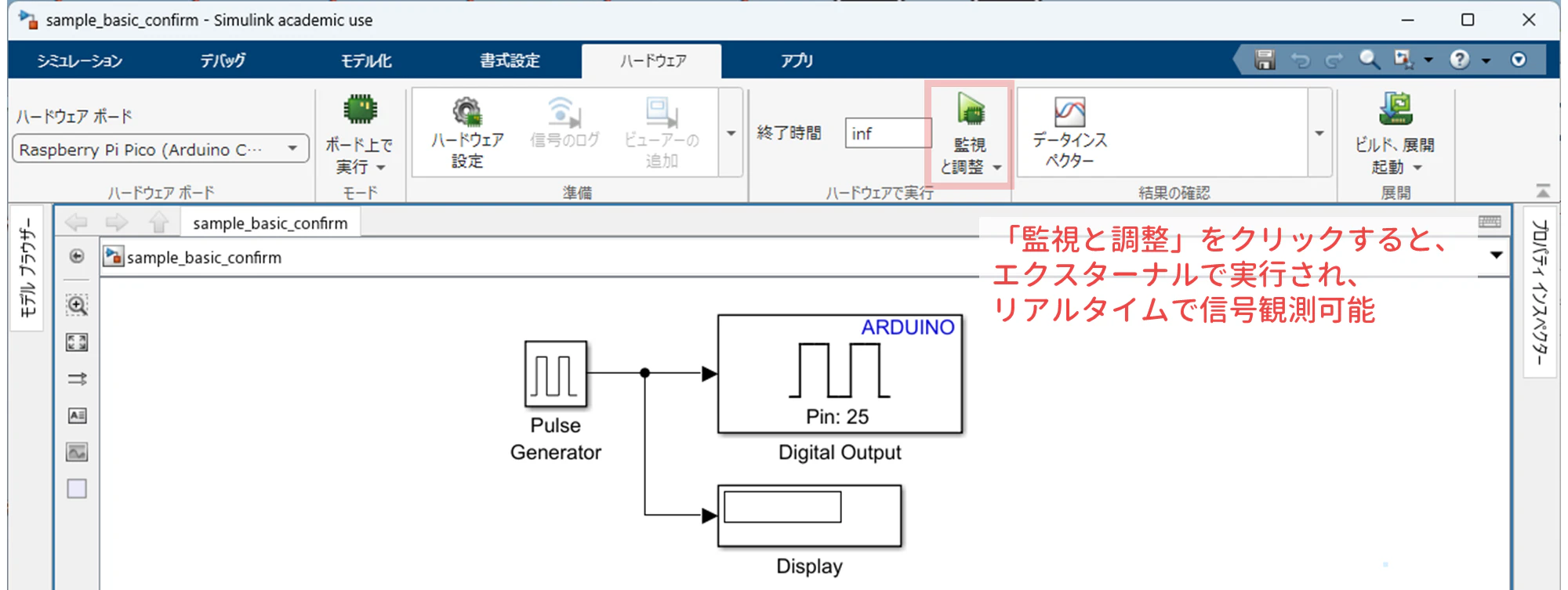Select the Display block
This screenshot has width=1568, height=590.
tap(810, 516)
